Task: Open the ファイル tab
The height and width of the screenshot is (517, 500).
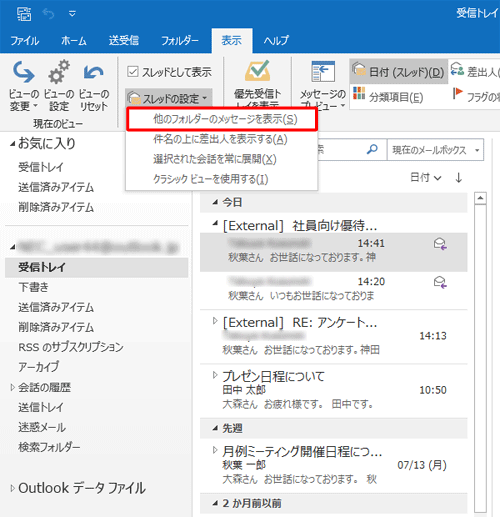Action: point(25,41)
